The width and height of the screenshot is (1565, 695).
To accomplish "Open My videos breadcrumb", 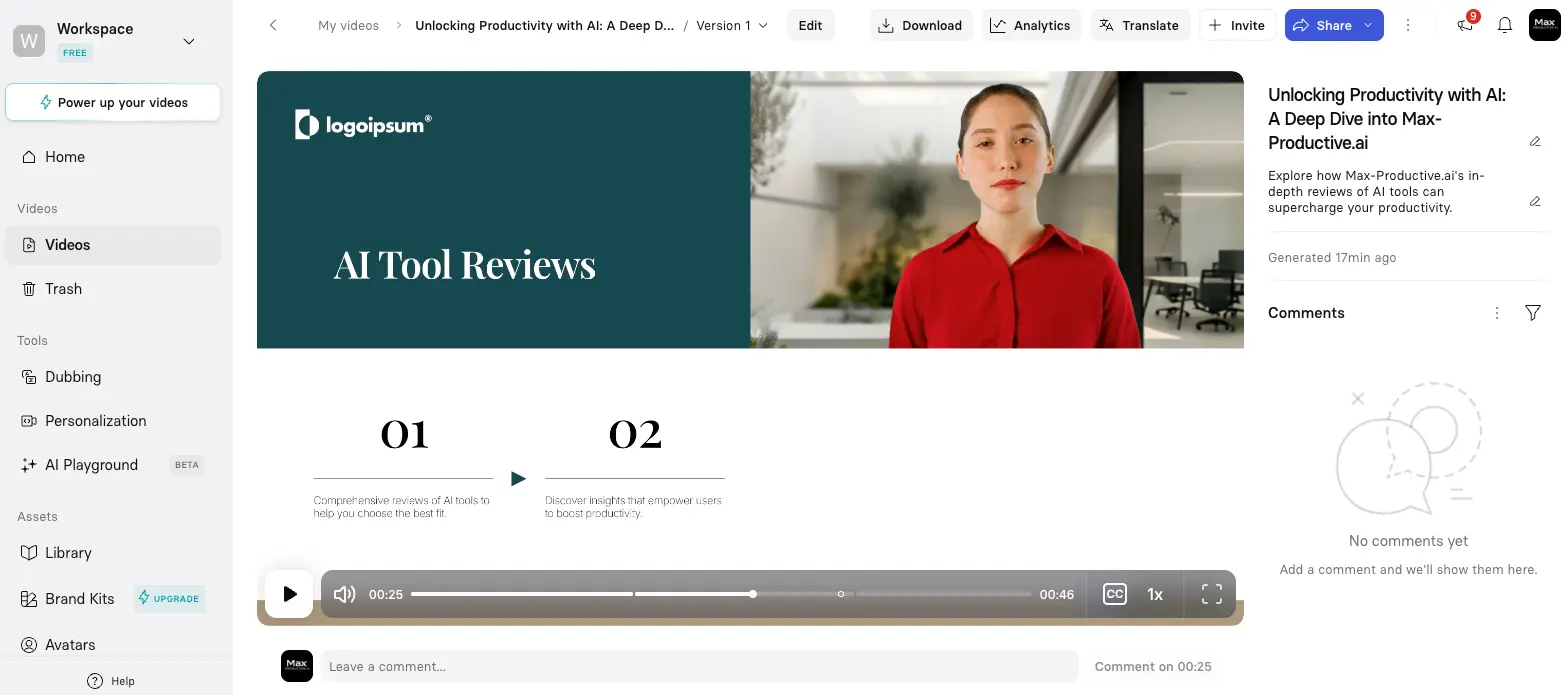I will point(348,25).
